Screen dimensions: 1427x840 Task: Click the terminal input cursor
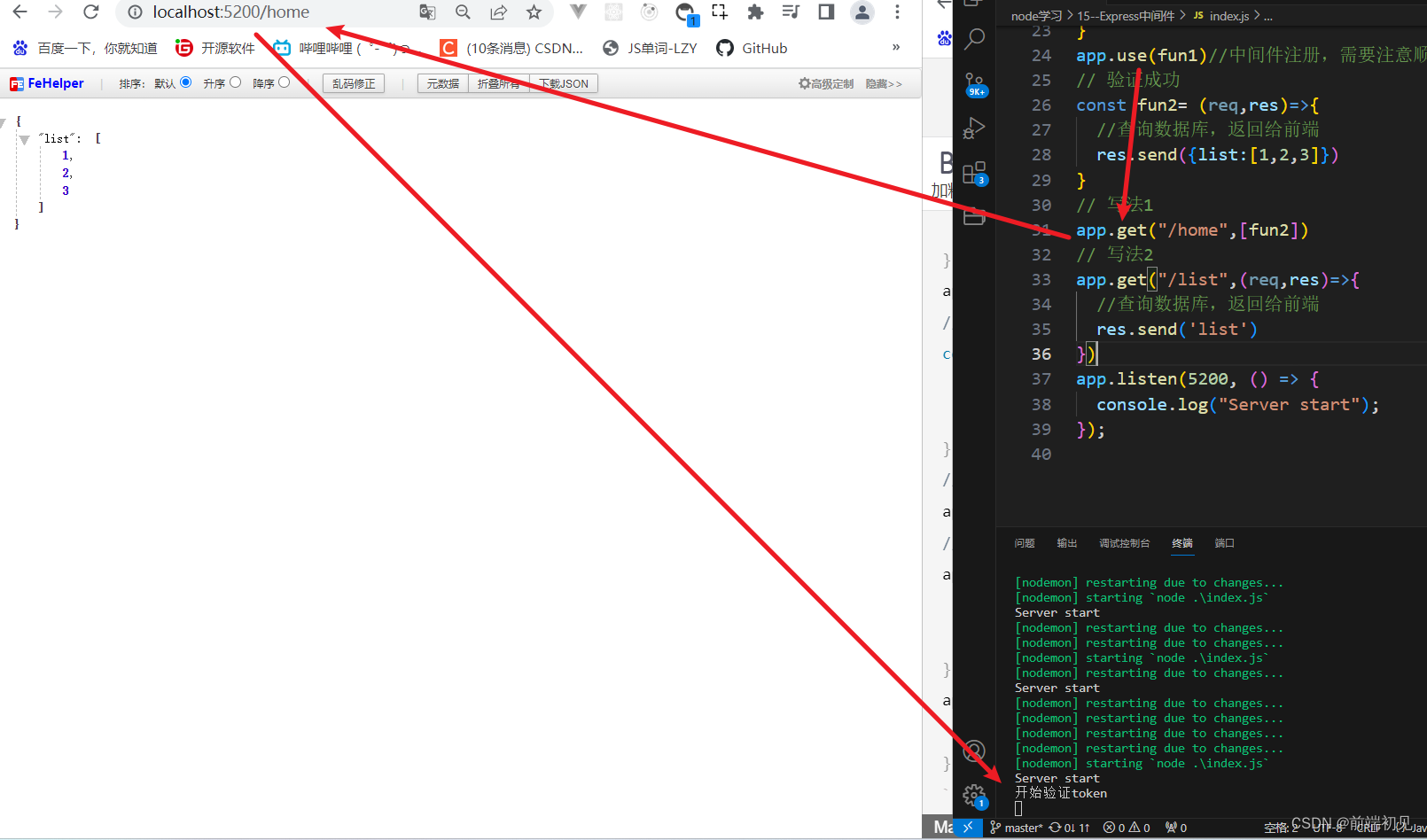tap(1018, 808)
